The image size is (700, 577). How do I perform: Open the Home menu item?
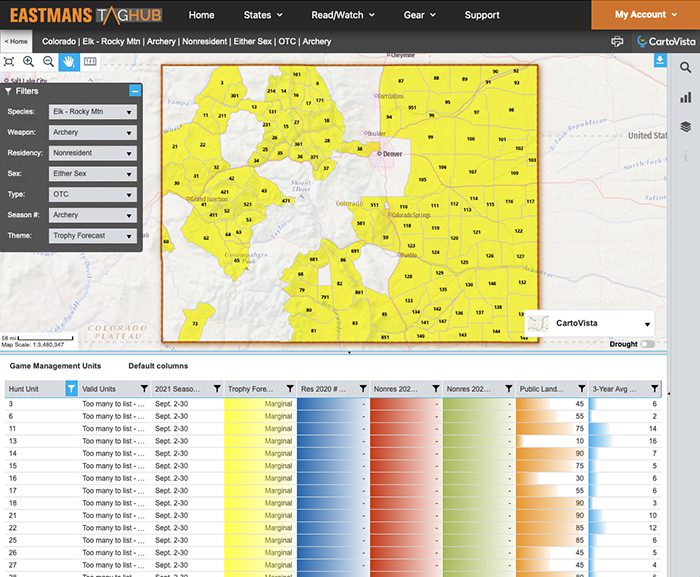[x=201, y=15]
